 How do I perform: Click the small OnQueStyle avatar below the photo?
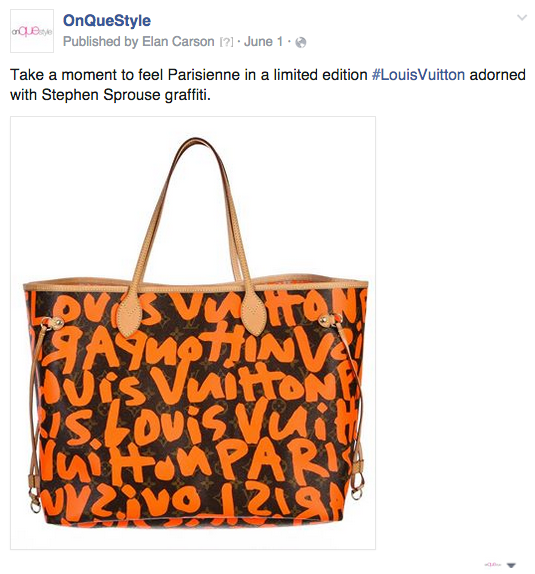point(491,565)
